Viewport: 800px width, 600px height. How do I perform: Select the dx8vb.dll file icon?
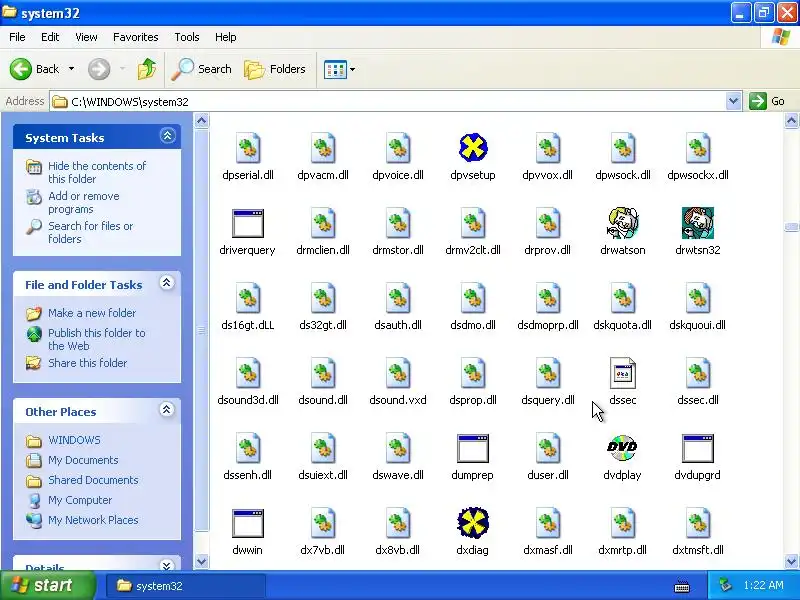pos(398,523)
